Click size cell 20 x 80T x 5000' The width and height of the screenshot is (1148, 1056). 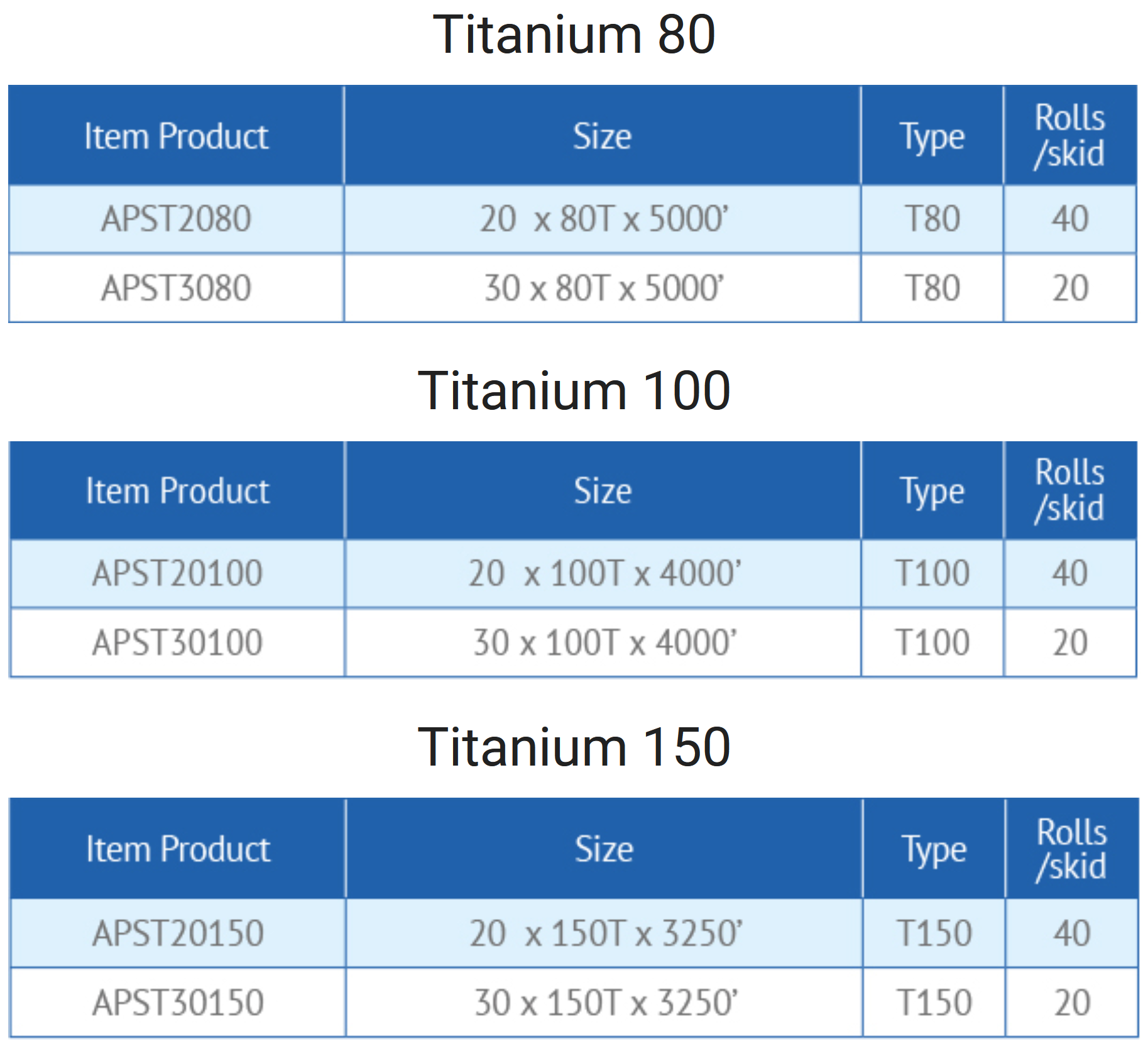[603, 219]
